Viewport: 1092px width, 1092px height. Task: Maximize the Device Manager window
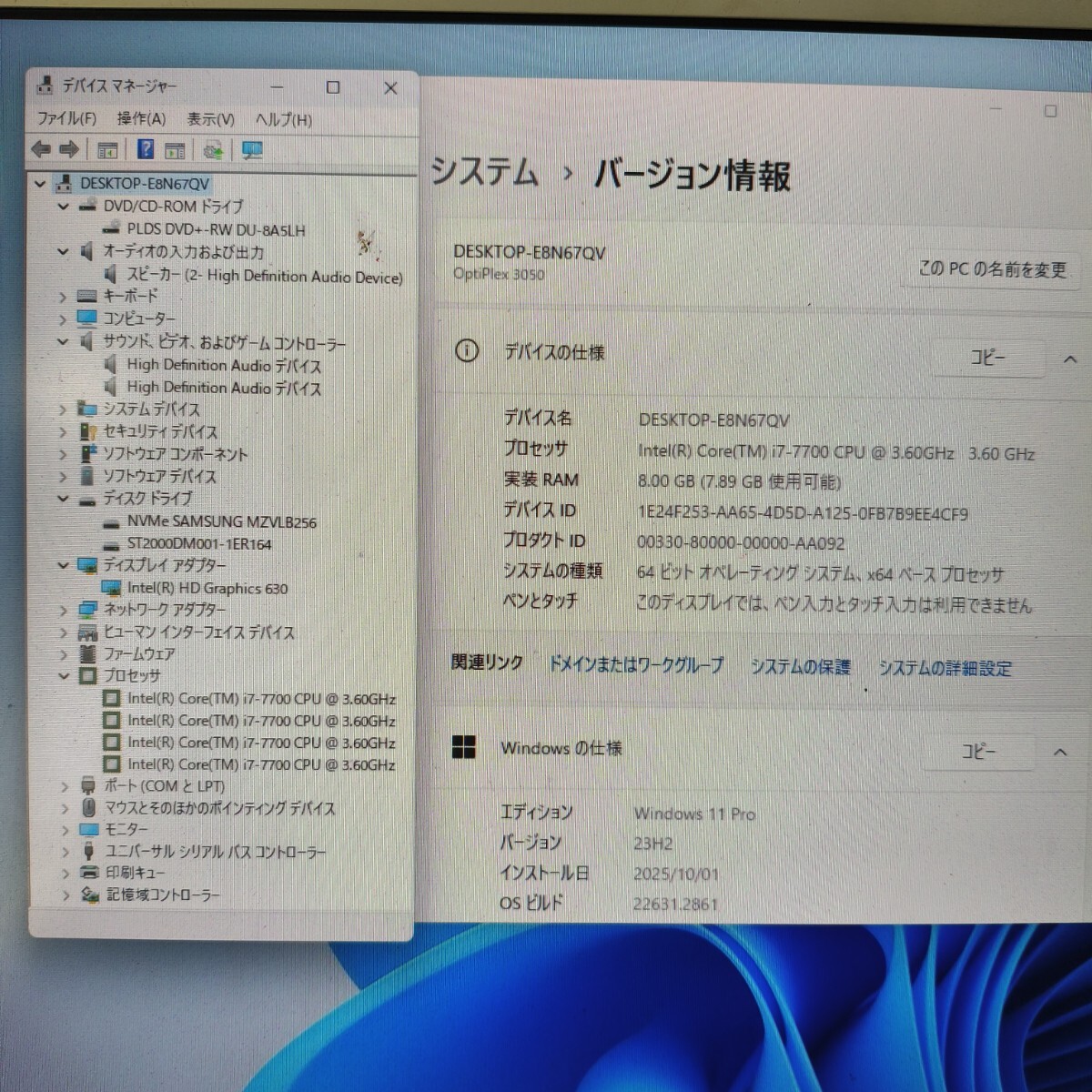coord(333,87)
